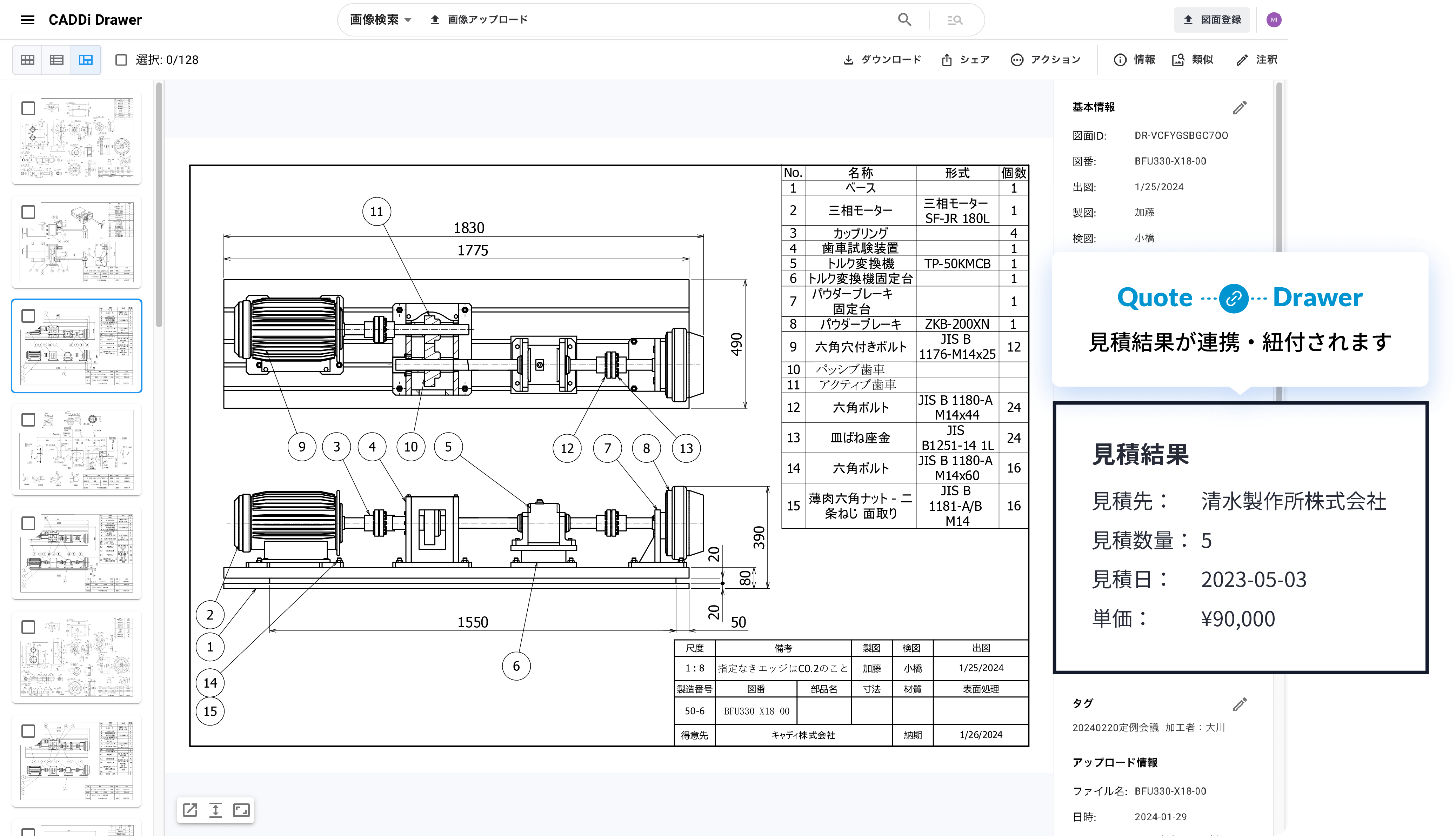Click the quote date 2023-05-03
1456x836 pixels.
click(x=1253, y=580)
